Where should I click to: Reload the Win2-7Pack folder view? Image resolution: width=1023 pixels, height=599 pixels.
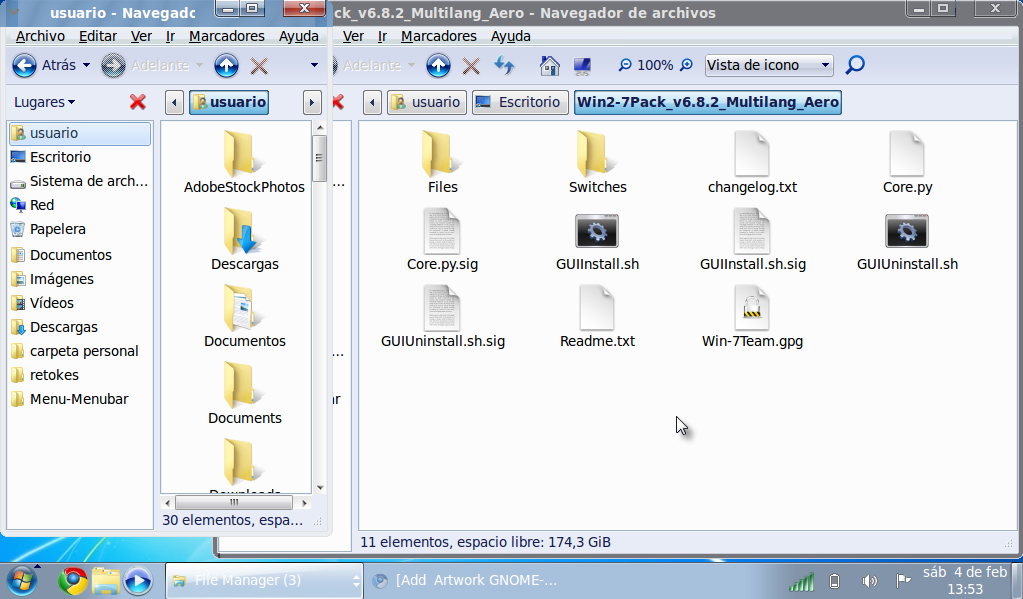(x=504, y=65)
